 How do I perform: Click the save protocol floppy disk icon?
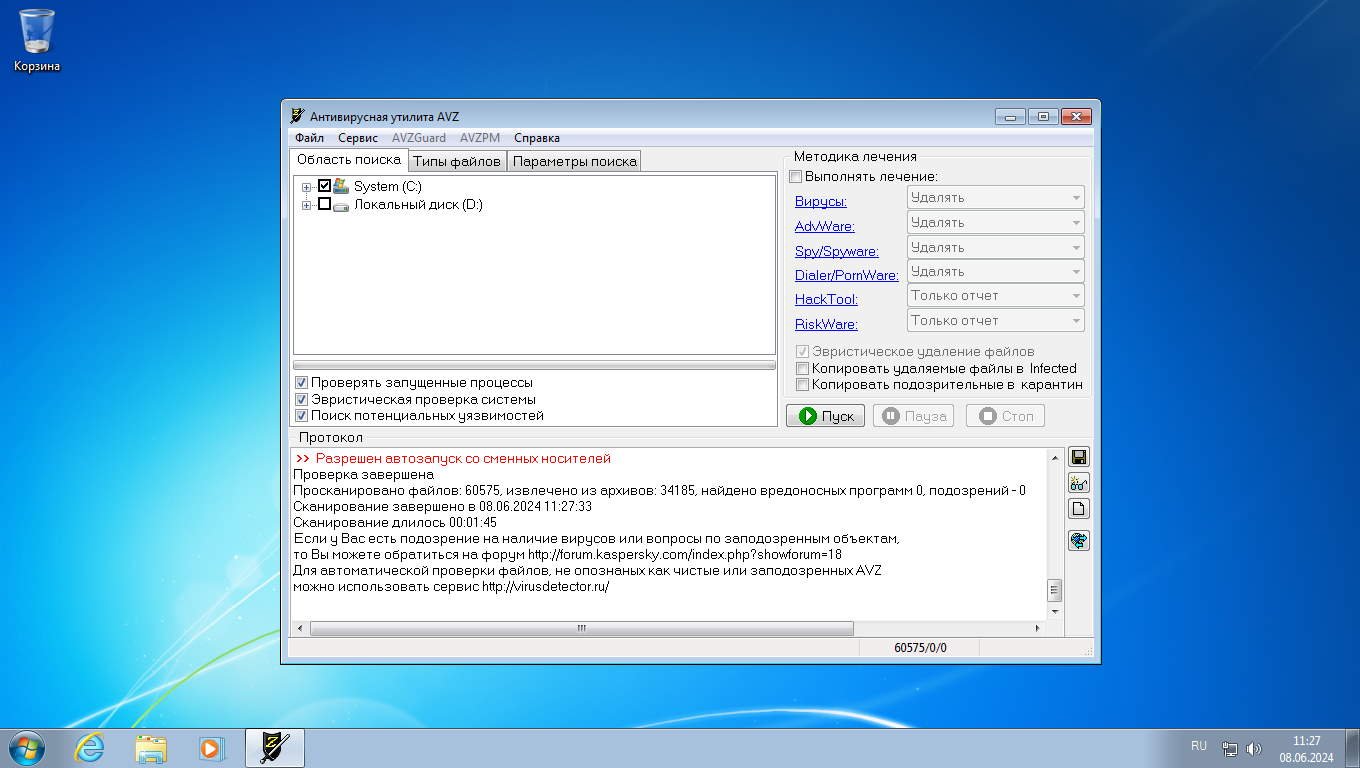tap(1078, 457)
